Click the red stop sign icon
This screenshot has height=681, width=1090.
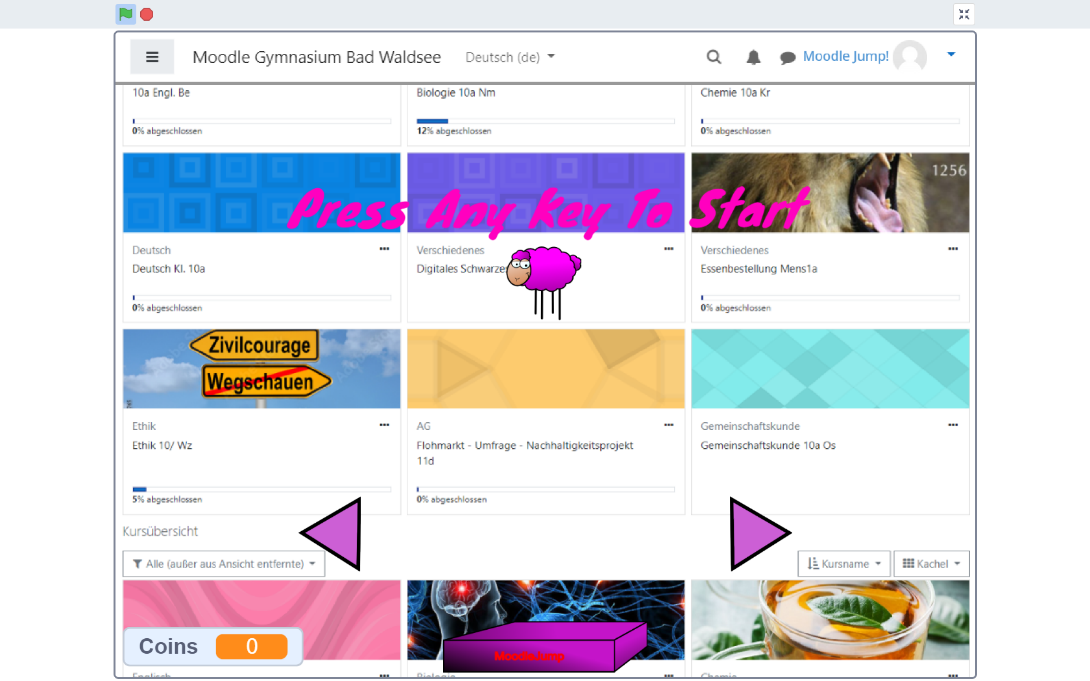[x=147, y=14]
